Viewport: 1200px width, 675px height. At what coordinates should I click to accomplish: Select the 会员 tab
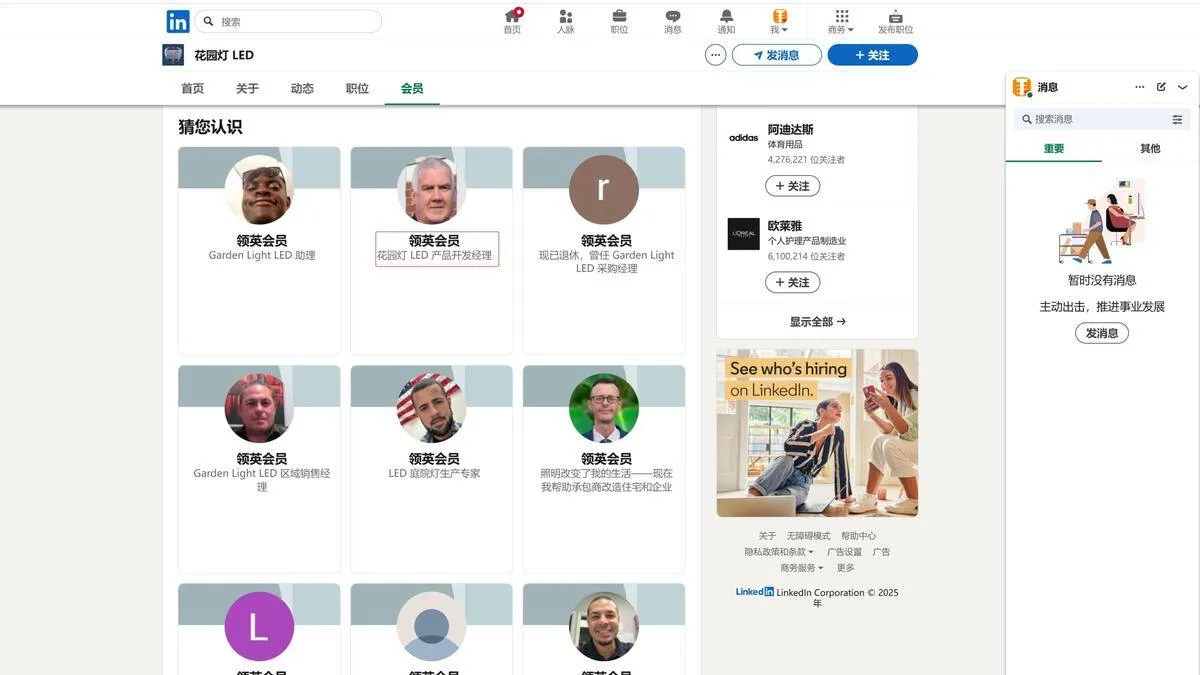412,88
